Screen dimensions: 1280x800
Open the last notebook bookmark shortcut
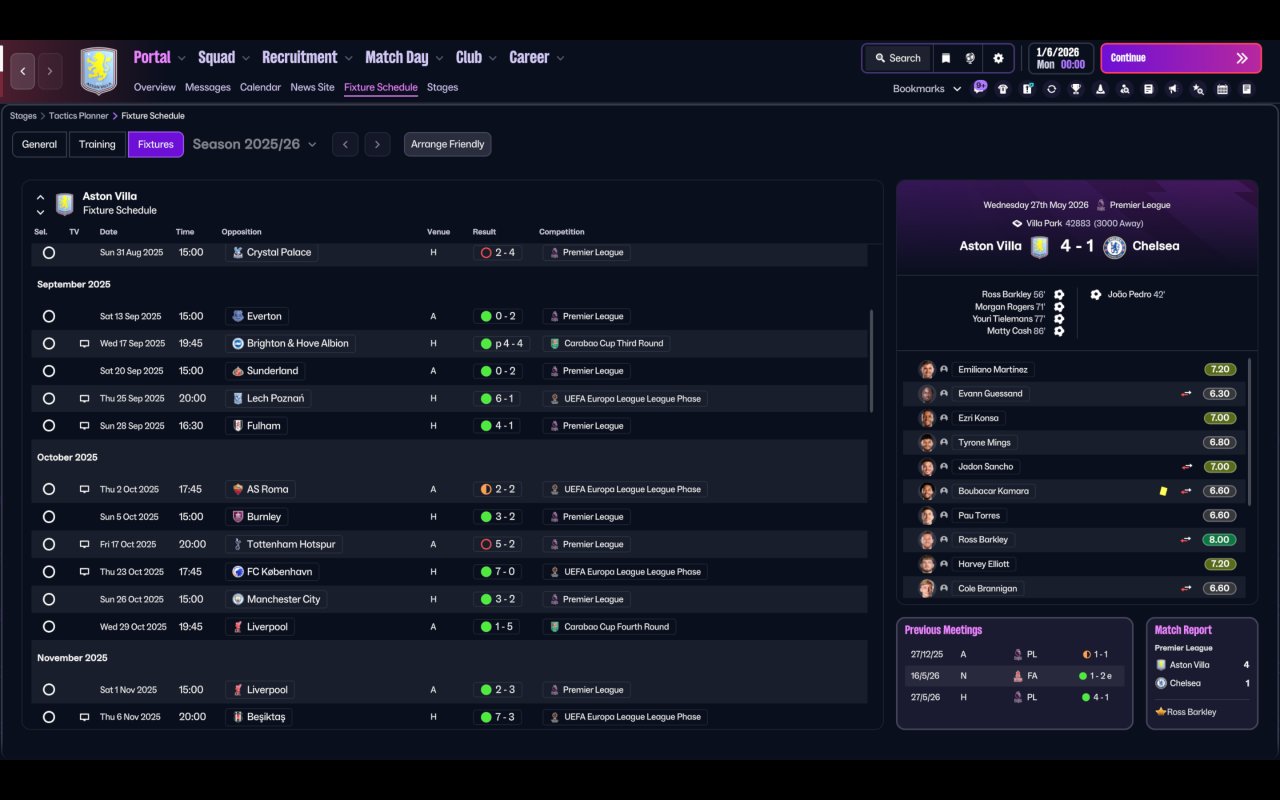coord(1247,89)
